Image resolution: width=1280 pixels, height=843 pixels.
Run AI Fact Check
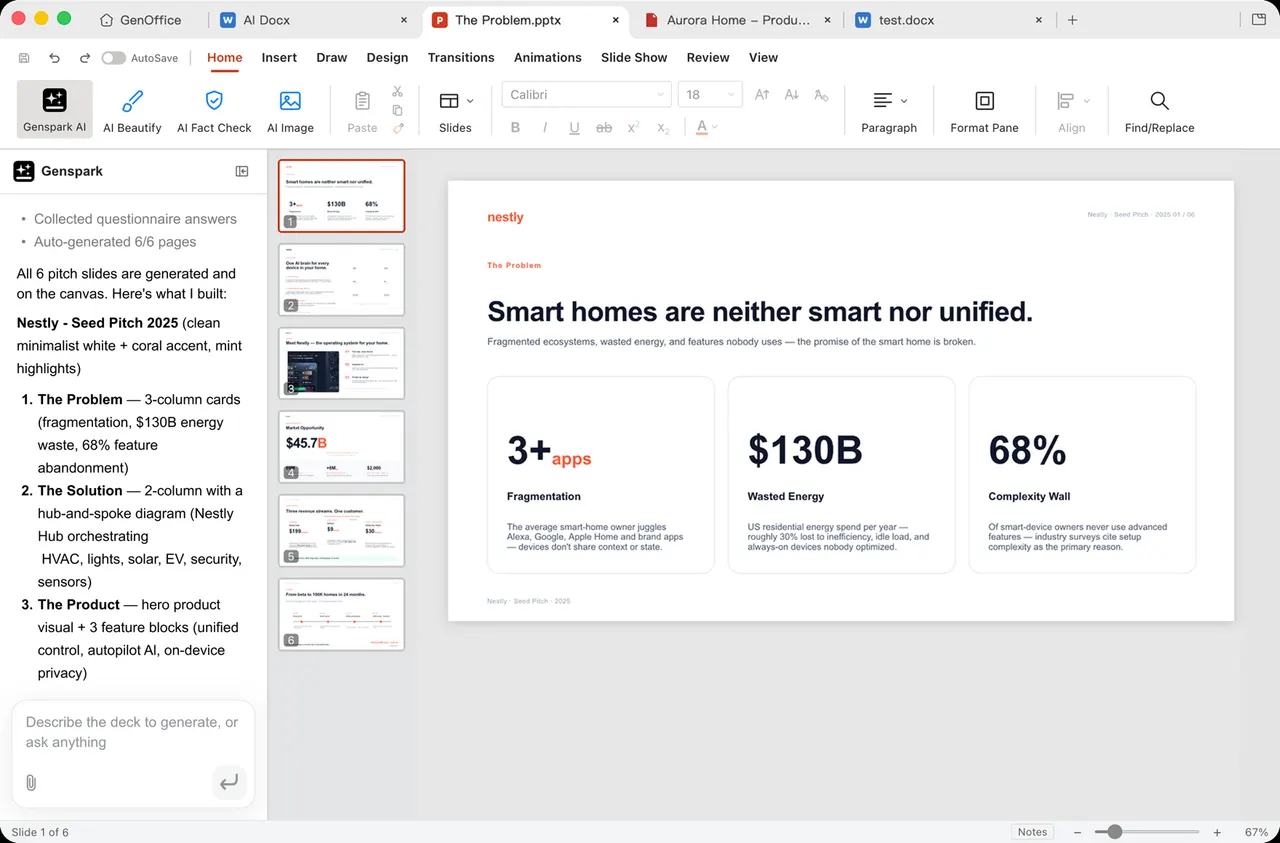(214, 109)
